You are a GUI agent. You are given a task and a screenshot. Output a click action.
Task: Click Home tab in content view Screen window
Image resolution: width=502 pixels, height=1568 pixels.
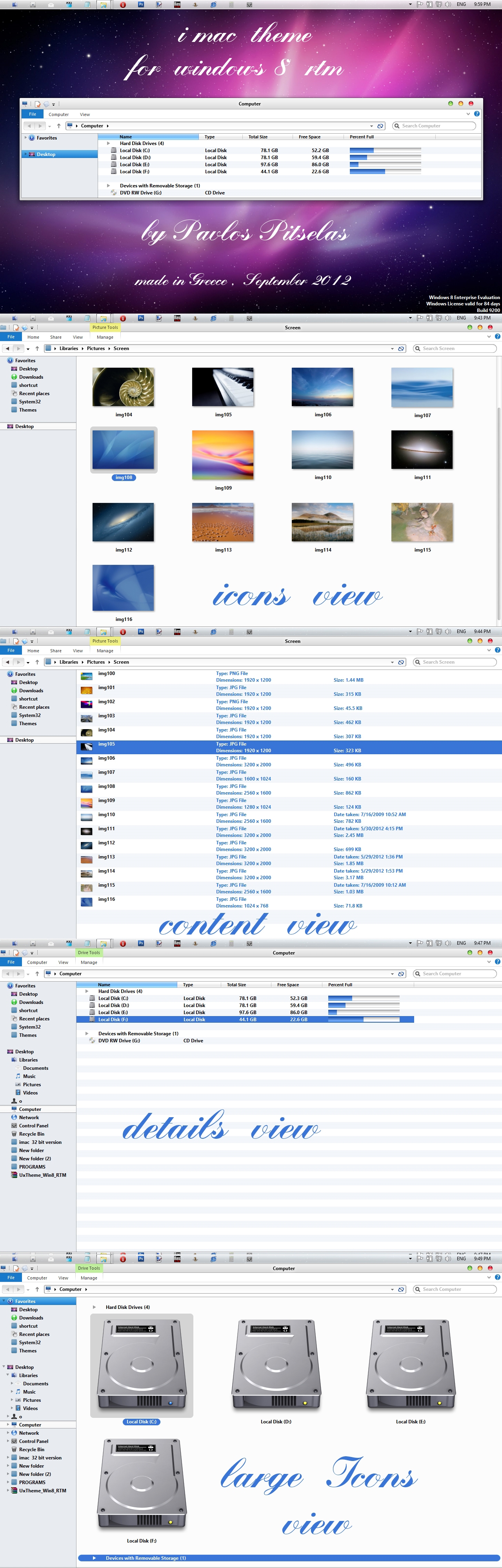tap(33, 651)
